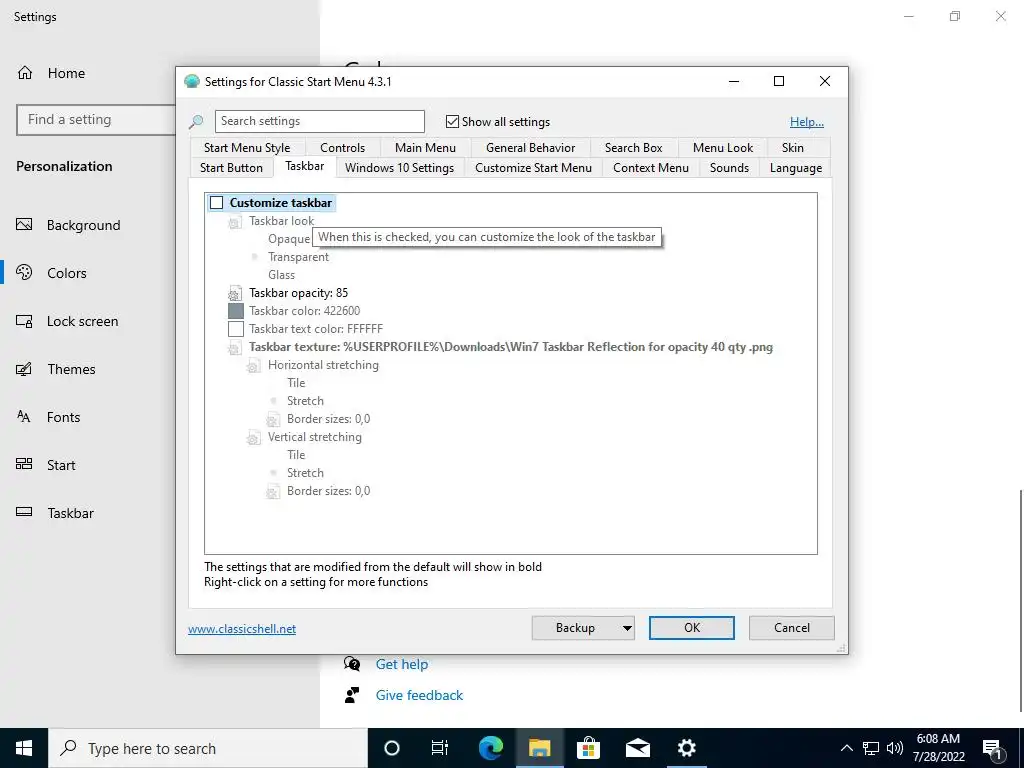Click Home icon in Settings sidebar
The image size is (1024, 768).
coord(25,72)
